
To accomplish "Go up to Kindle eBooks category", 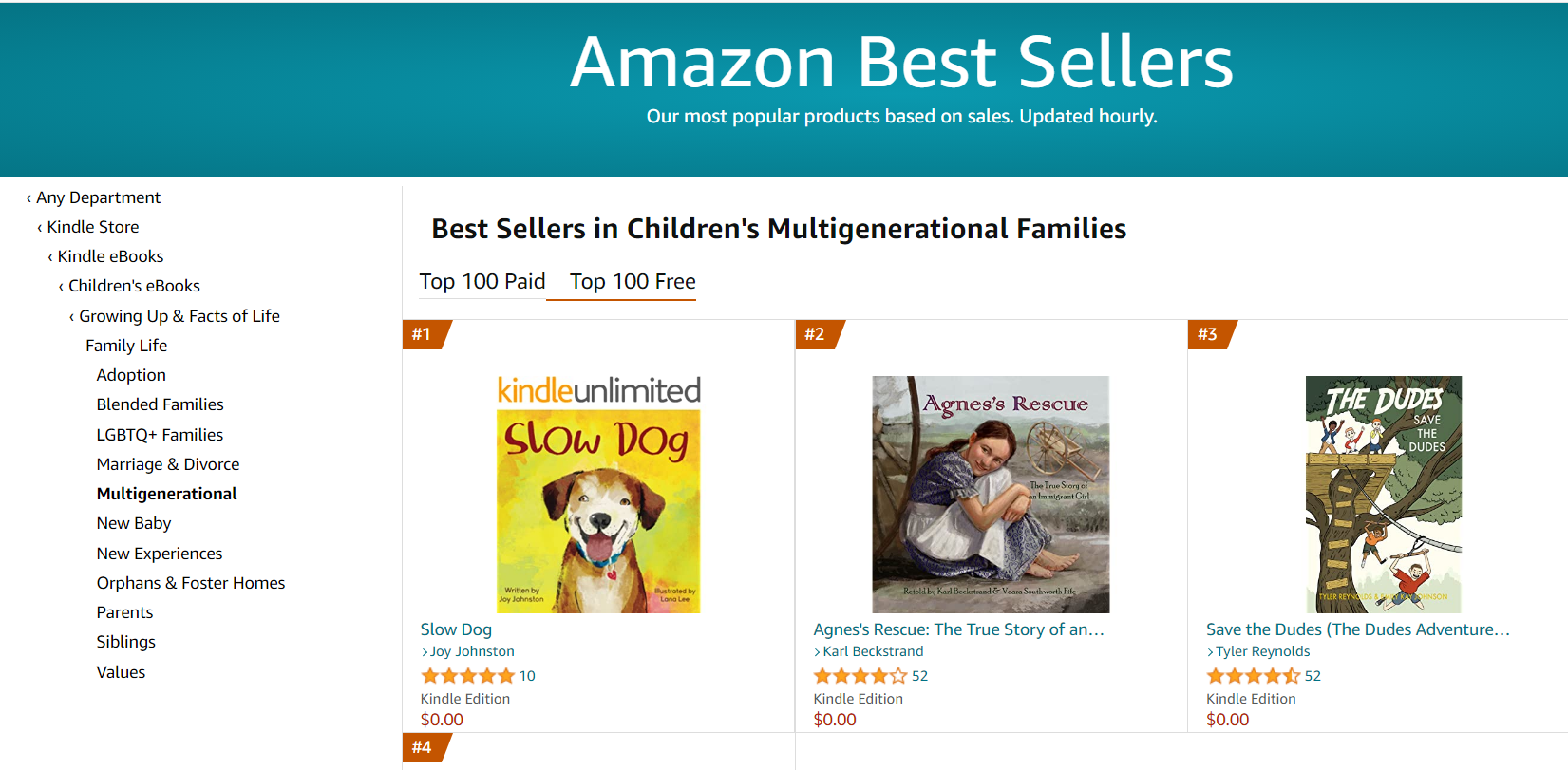I will [x=110, y=256].
